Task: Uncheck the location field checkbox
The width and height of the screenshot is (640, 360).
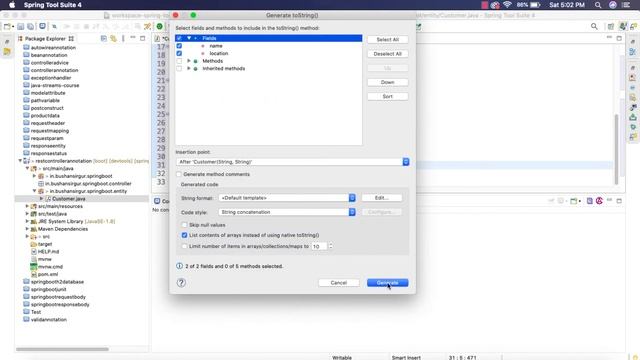Action: [179, 53]
